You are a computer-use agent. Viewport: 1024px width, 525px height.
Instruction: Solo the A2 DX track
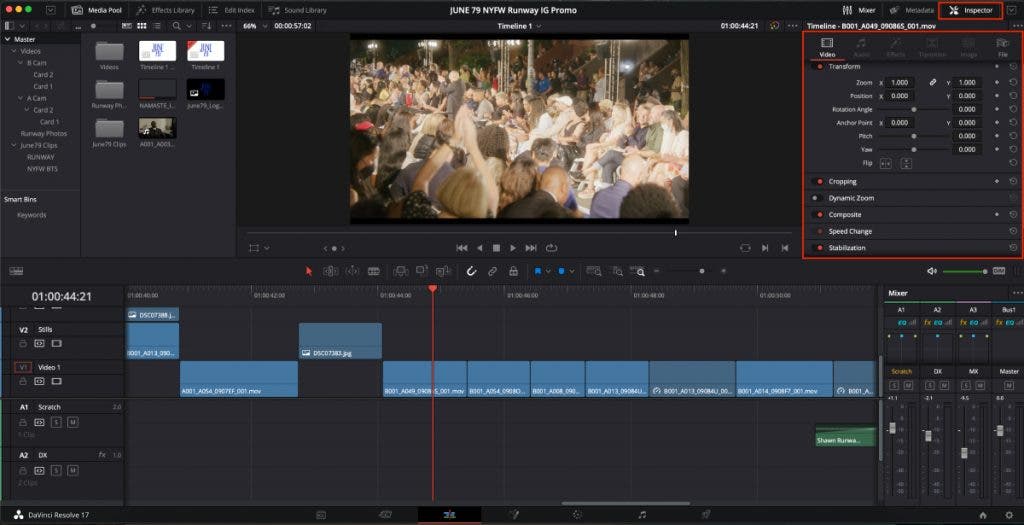pos(56,471)
